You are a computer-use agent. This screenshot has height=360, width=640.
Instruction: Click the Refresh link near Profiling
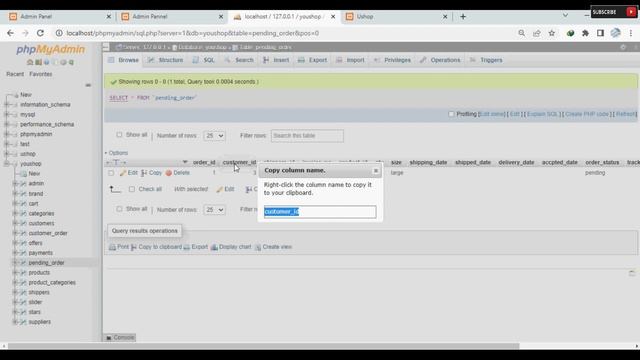pyautogui.click(x=625, y=114)
